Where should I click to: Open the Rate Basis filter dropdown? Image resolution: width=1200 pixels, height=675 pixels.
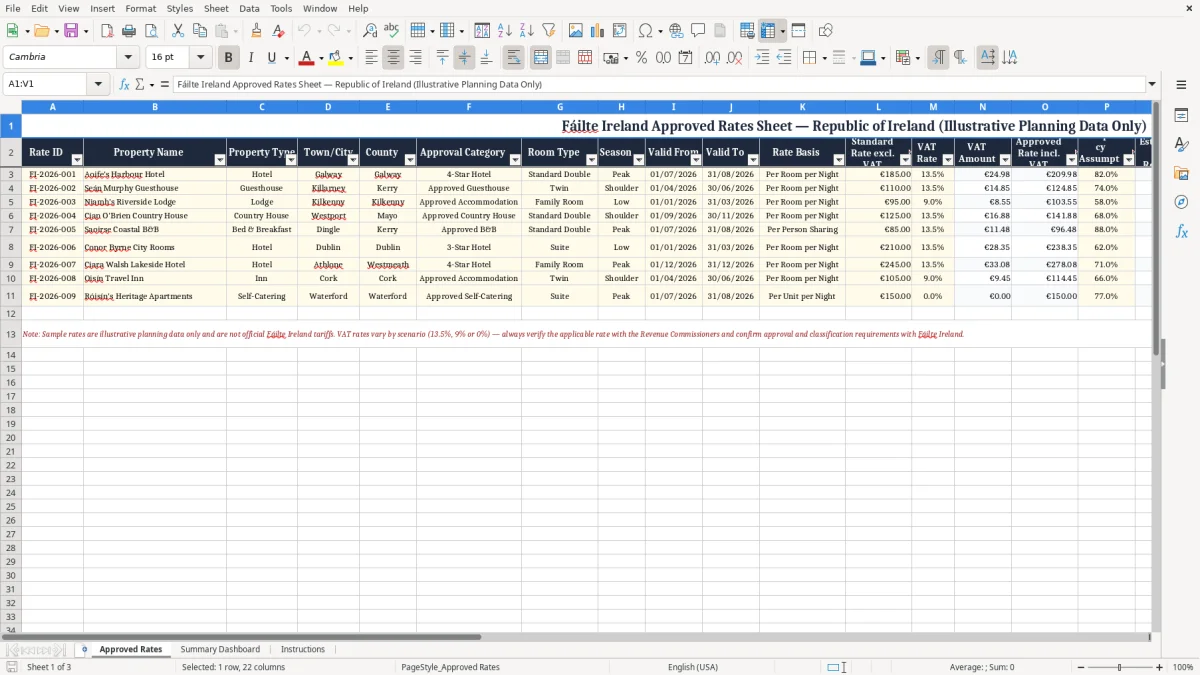point(839,160)
